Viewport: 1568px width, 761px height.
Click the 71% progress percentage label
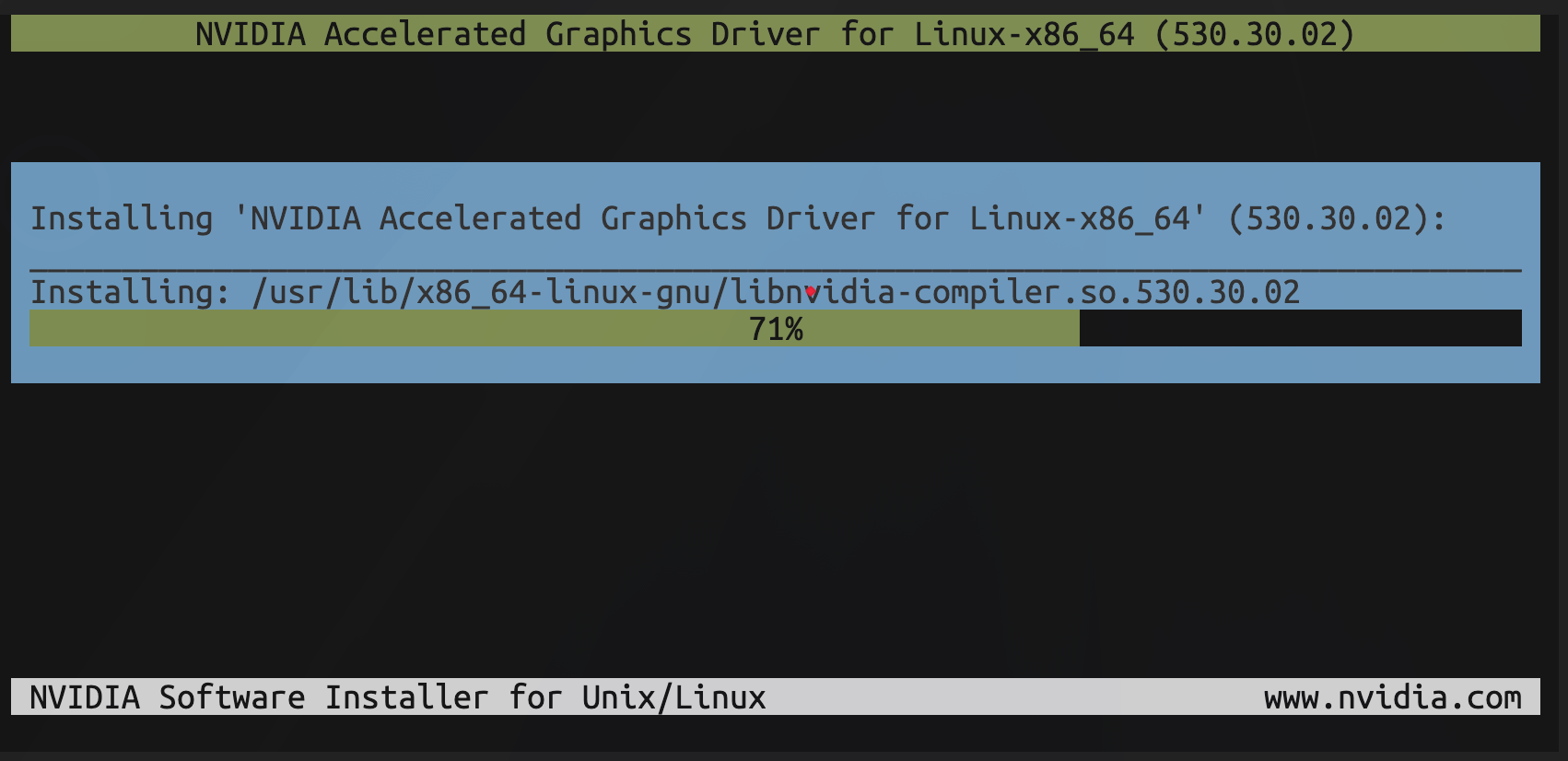(x=776, y=329)
